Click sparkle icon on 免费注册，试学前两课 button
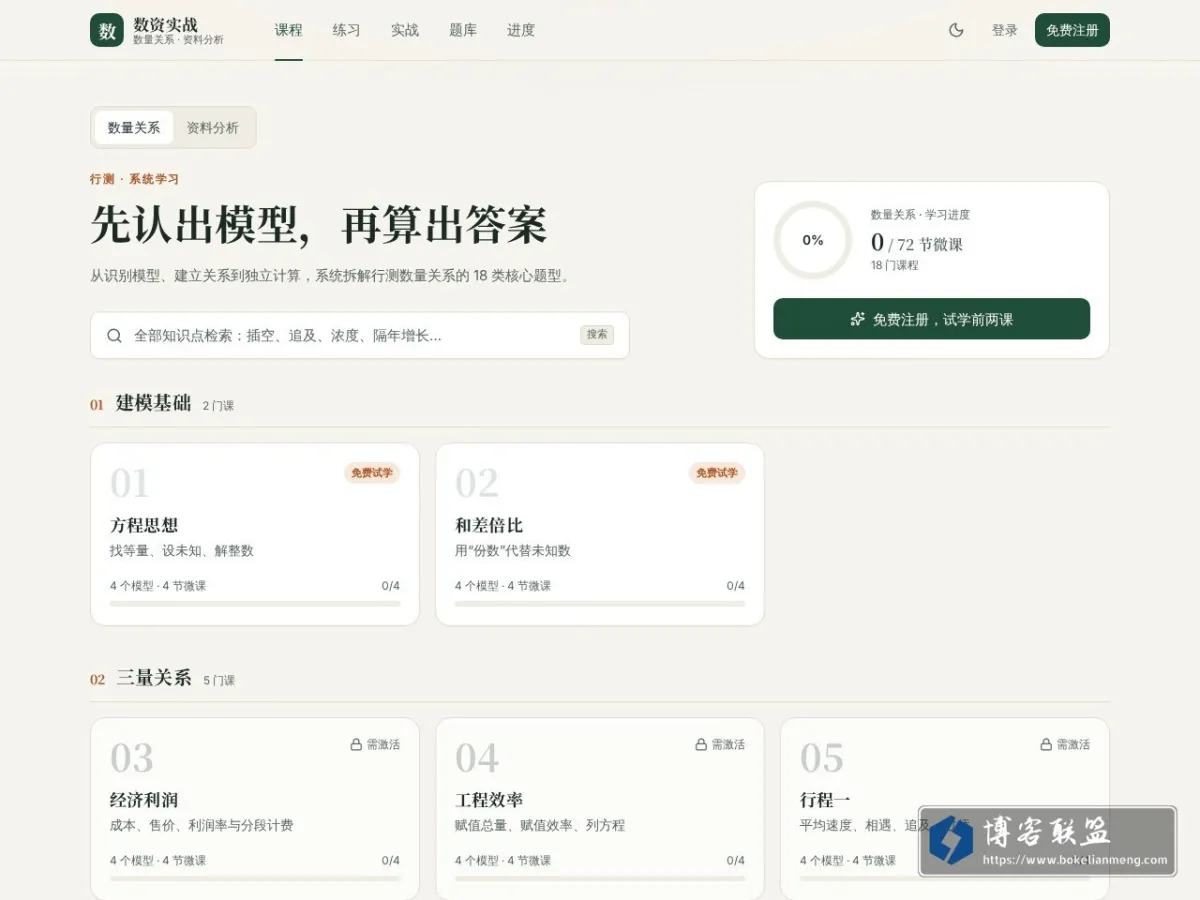Screen dimensions: 1200x900 click(x=857, y=319)
